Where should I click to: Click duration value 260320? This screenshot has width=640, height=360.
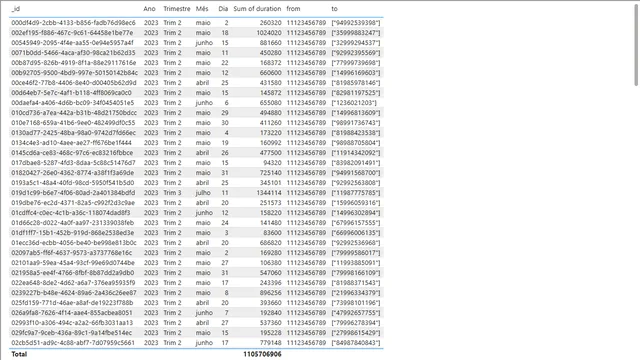(271, 23)
